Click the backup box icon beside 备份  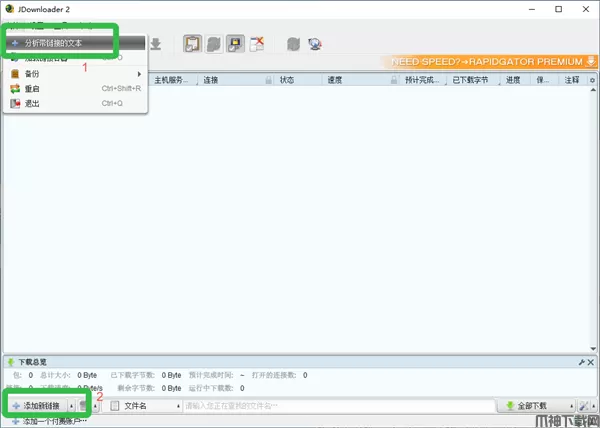pyautogui.click(x=15, y=74)
